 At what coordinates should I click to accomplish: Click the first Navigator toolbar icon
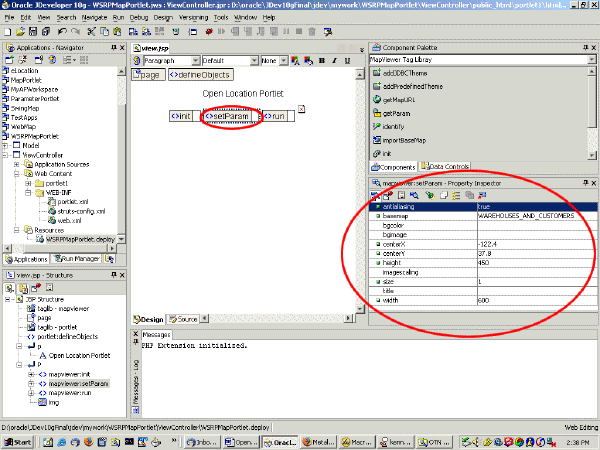click(x=9, y=60)
